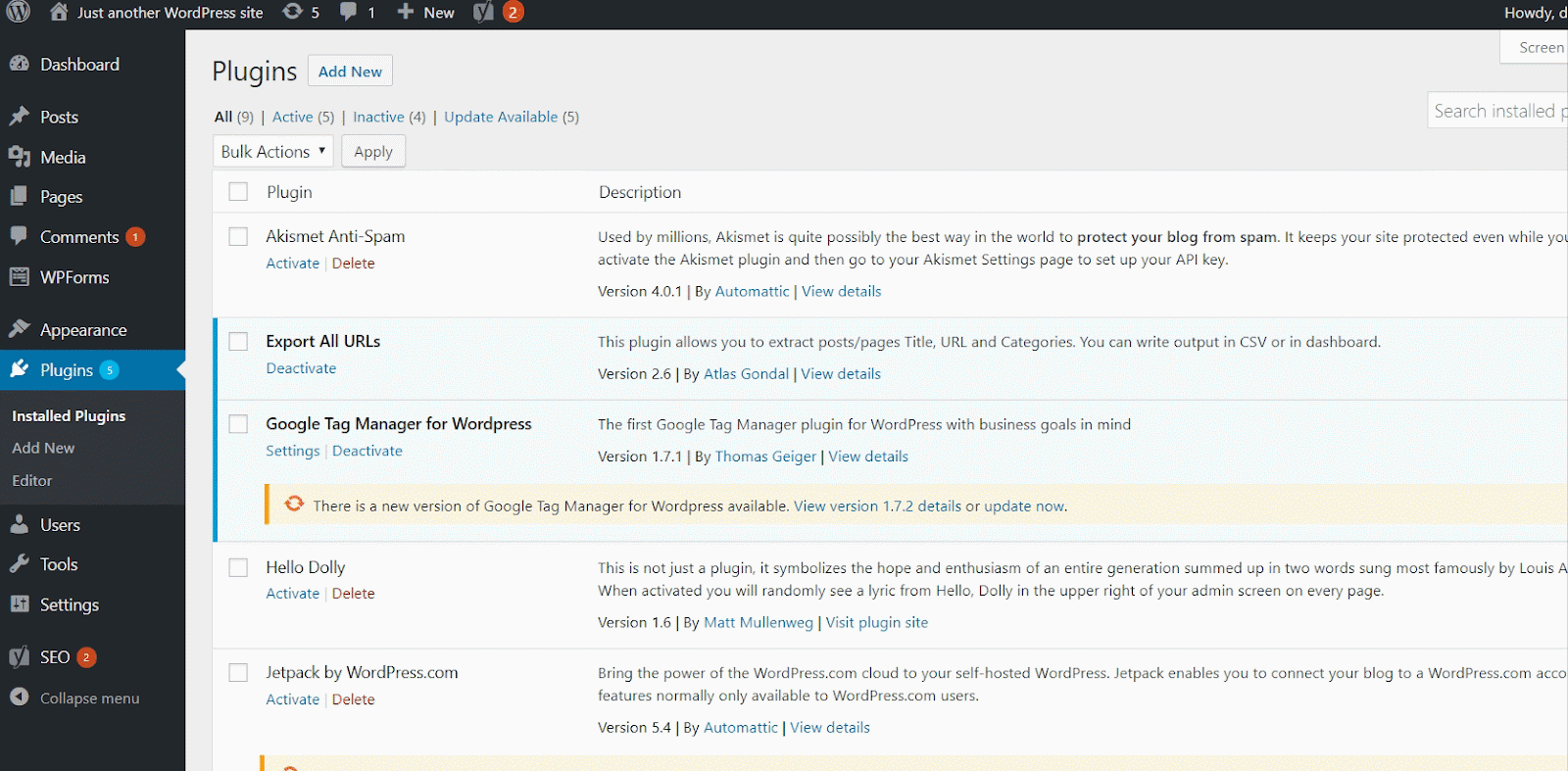Focus the Search installed plugins field
Viewport: 1568px width, 771px height.
(1495, 111)
